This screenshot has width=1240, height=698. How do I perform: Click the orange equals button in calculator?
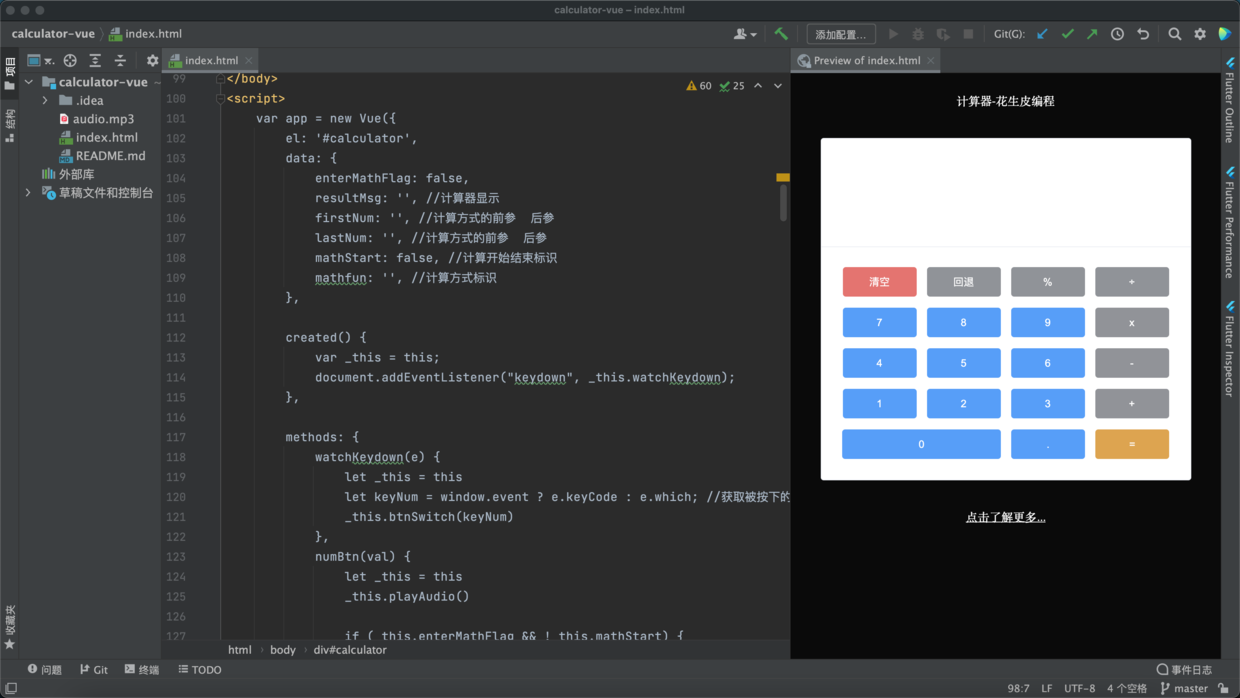click(1132, 444)
